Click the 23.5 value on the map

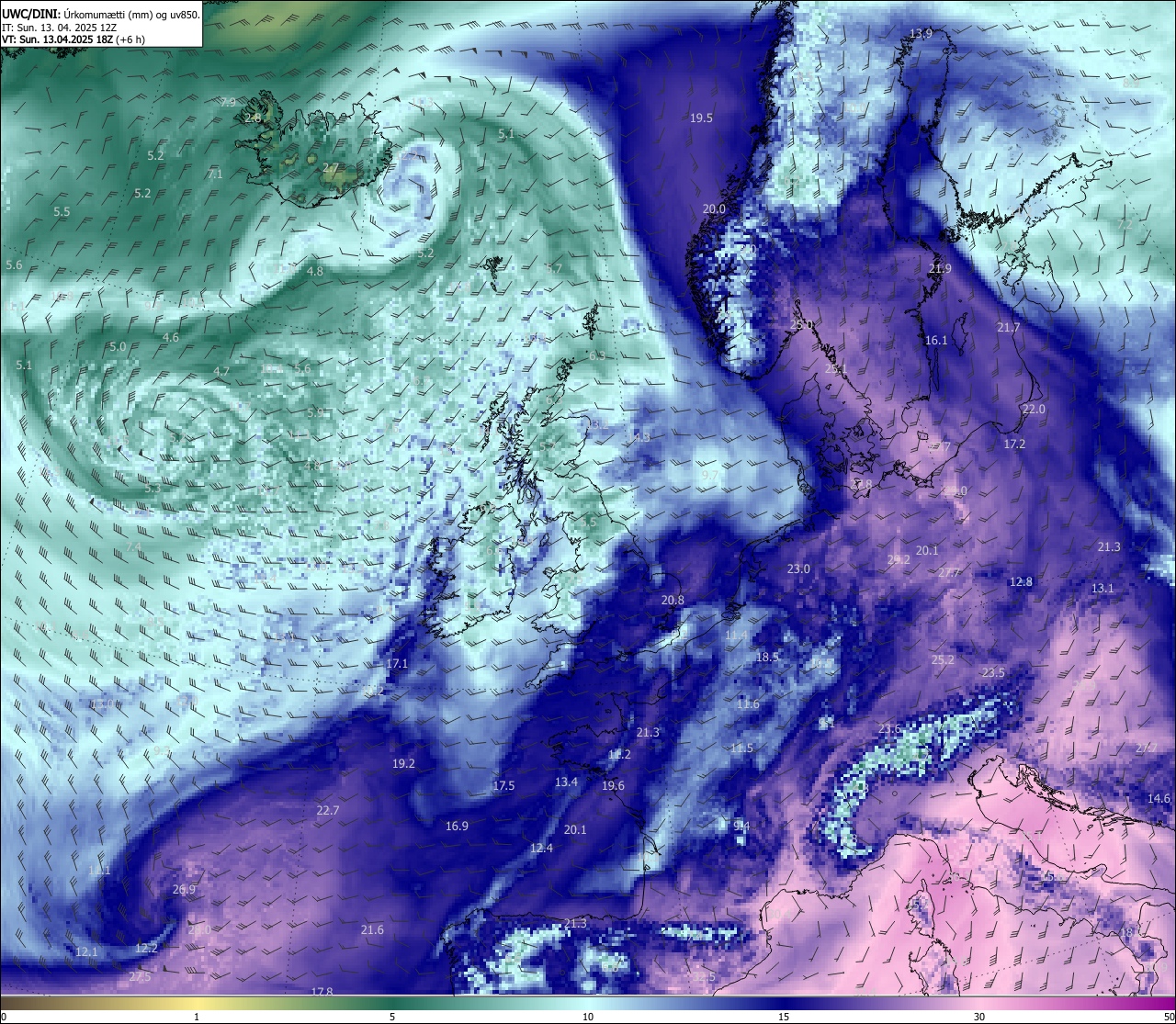(x=993, y=672)
